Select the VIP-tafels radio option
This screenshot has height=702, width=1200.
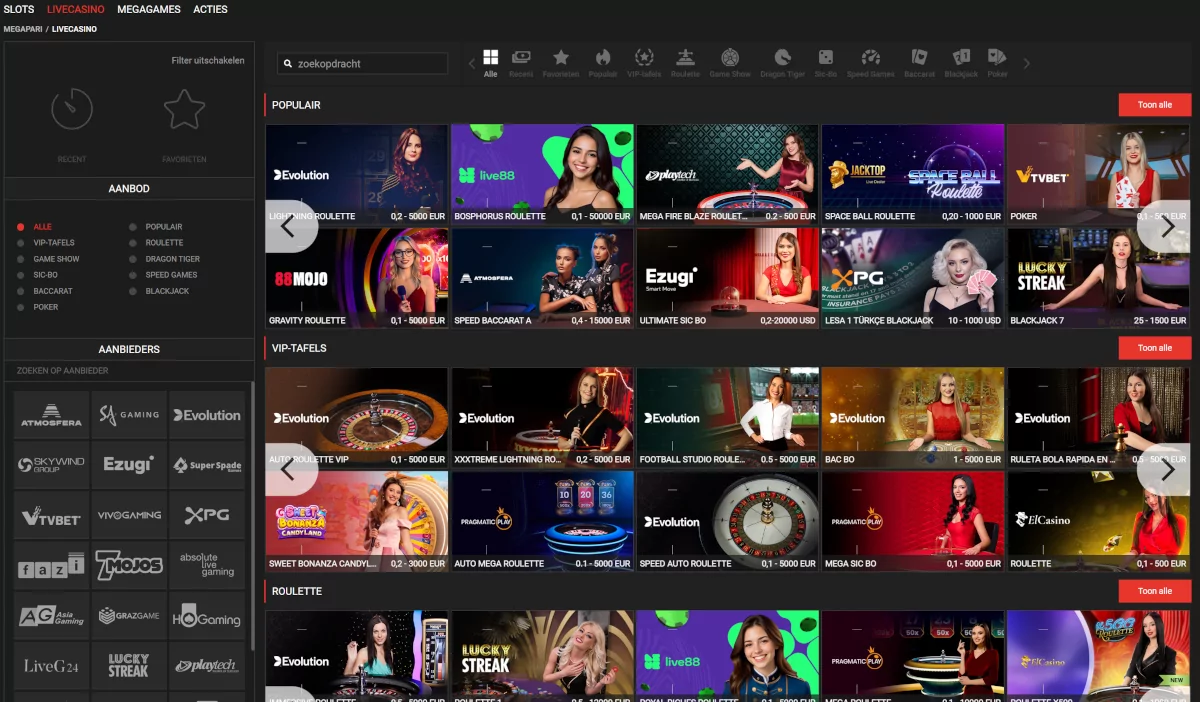pos(21,243)
